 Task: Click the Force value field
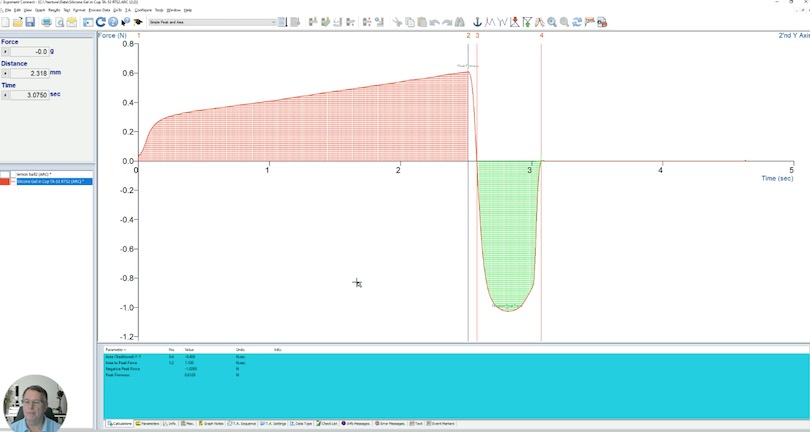click(30, 52)
